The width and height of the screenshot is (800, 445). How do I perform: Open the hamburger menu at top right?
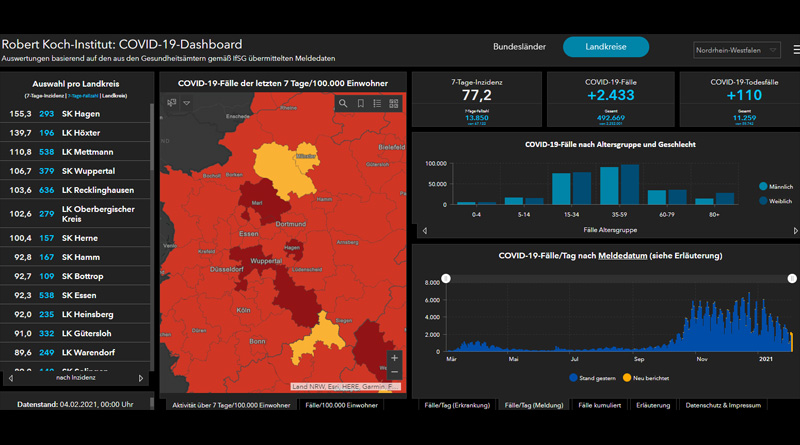click(x=796, y=50)
